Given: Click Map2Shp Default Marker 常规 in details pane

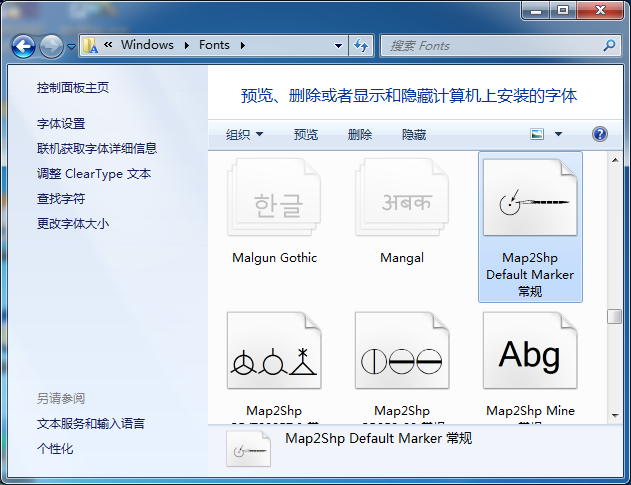Looking at the screenshot, I should 378,438.
